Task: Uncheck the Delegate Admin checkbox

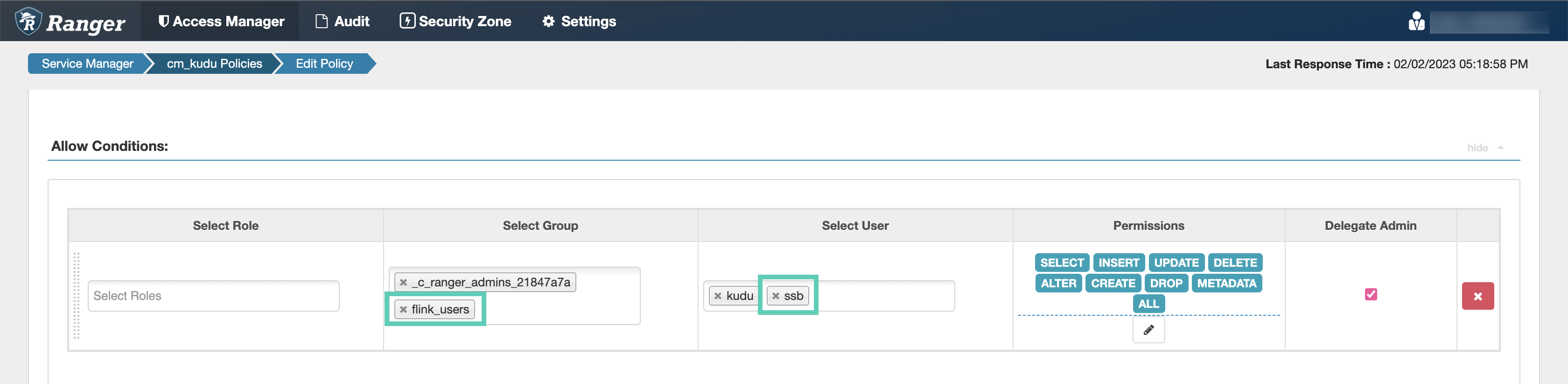Action: click(1370, 294)
